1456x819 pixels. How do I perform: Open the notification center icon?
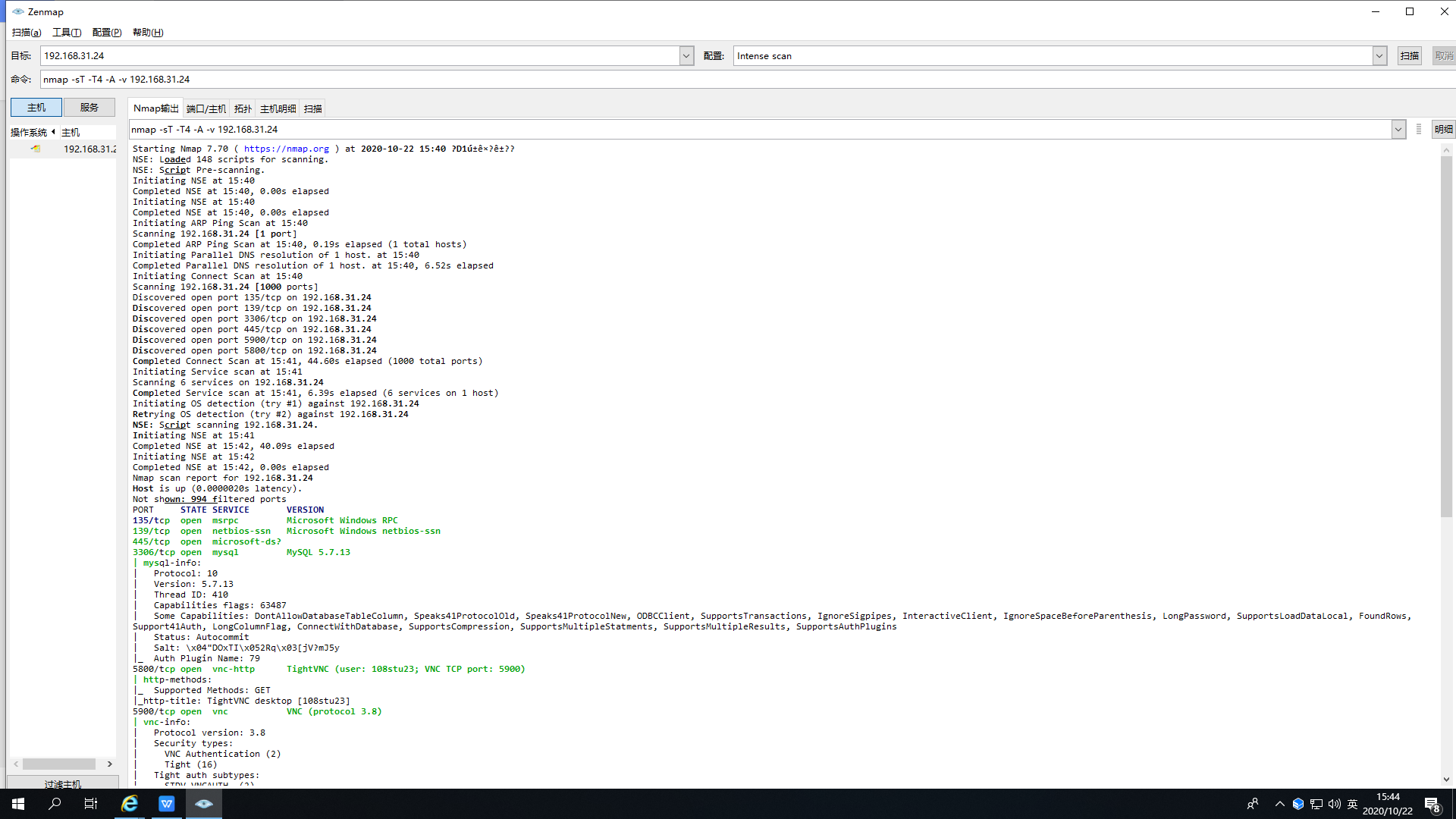tap(1431, 804)
